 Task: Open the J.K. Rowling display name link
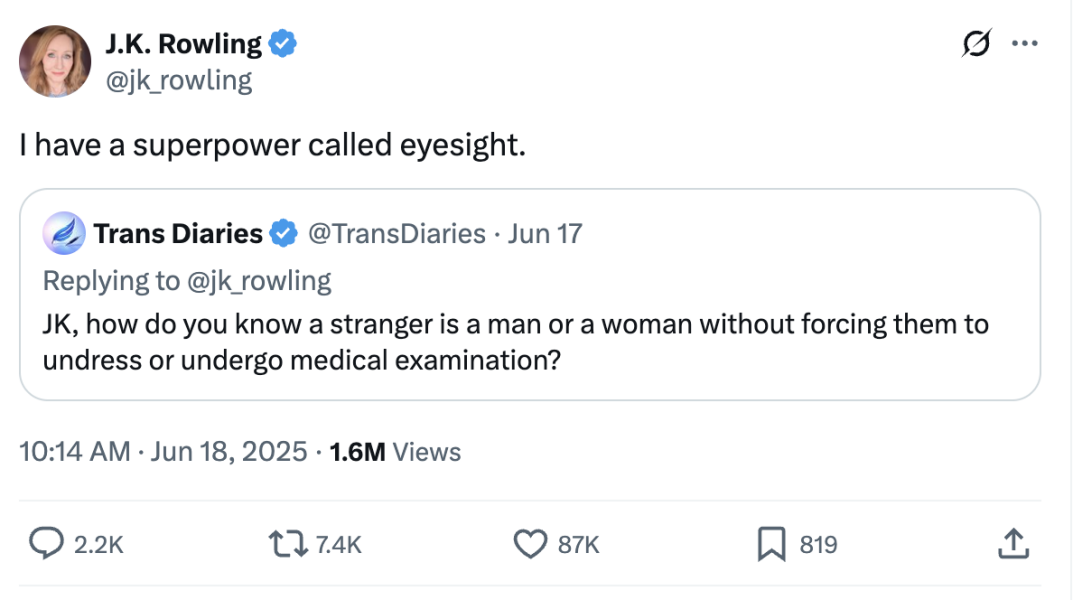coord(183,44)
